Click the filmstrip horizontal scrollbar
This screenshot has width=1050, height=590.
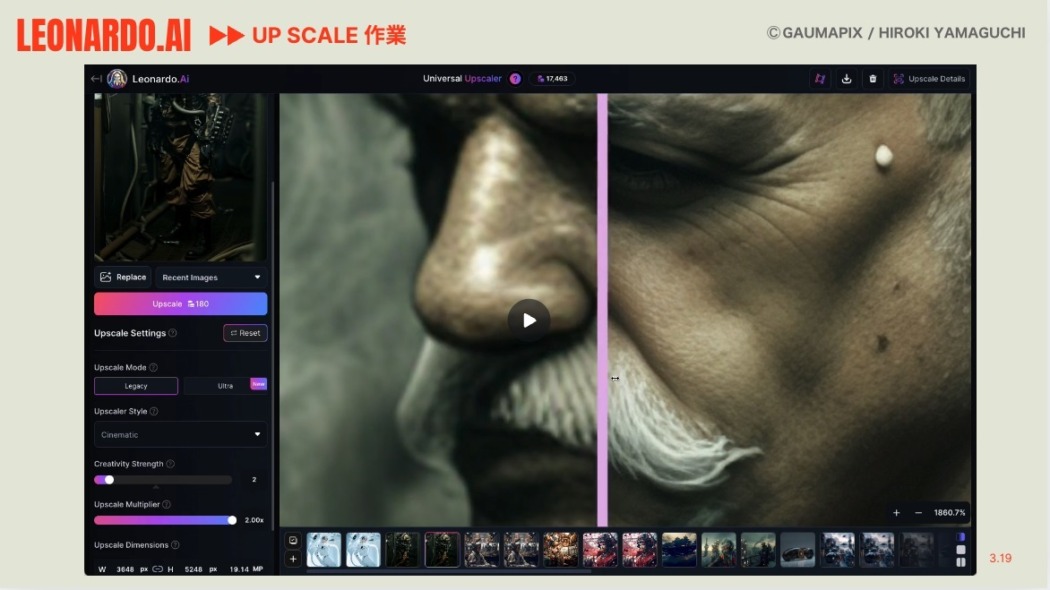(449, 571)
